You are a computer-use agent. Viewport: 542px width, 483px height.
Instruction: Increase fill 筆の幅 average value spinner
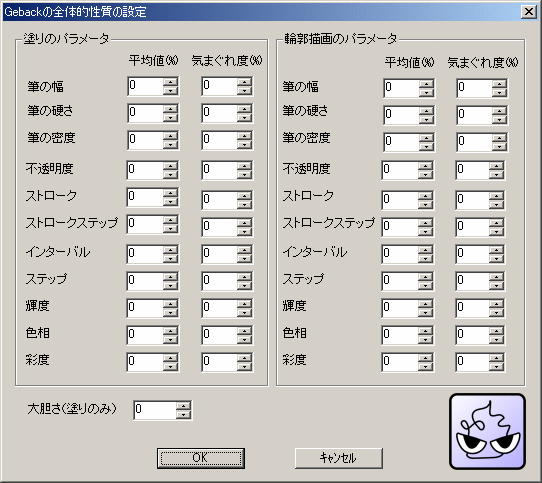(x=170, y=82)
